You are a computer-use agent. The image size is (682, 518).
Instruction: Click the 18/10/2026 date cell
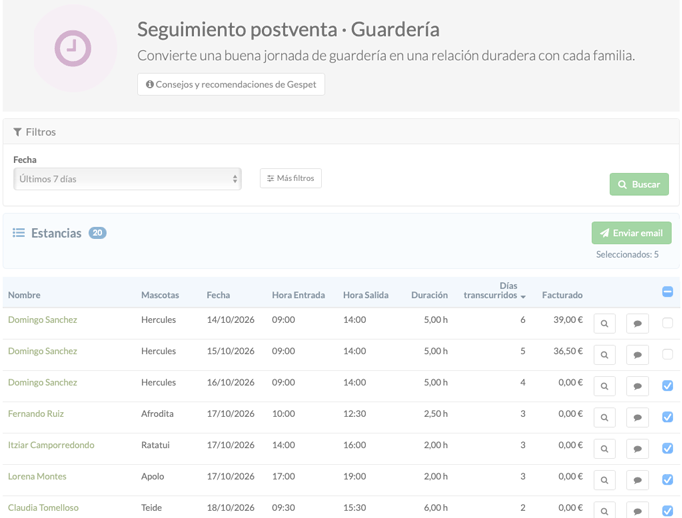(x=231, y=508)
